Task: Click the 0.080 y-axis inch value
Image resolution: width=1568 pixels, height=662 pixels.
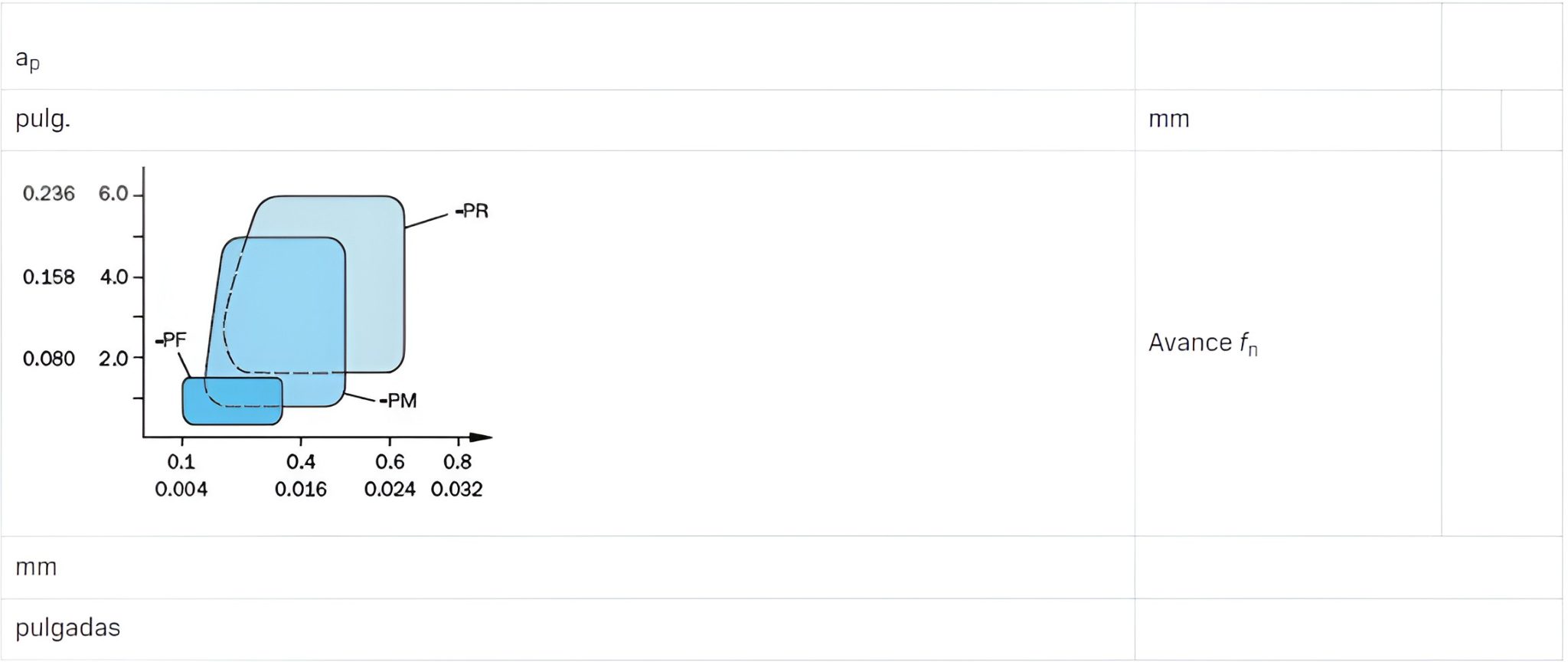Action: coord(49,359)
